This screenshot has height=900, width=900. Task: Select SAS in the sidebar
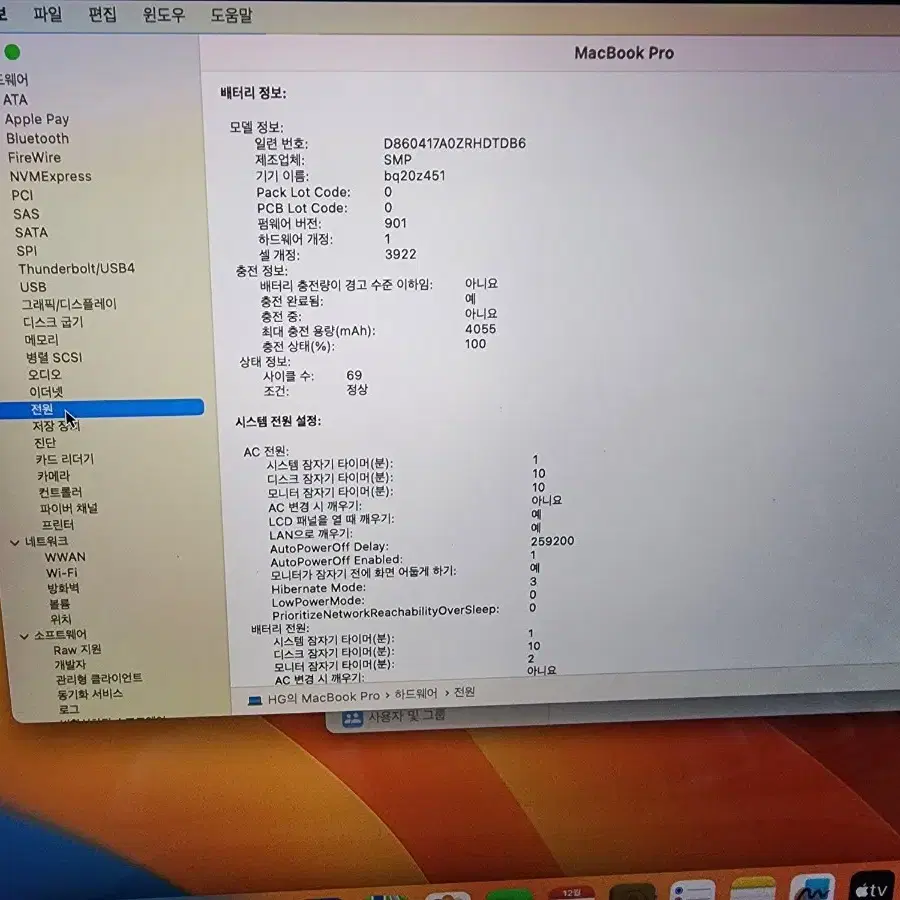pyautogui.click(x=26, y=214)
